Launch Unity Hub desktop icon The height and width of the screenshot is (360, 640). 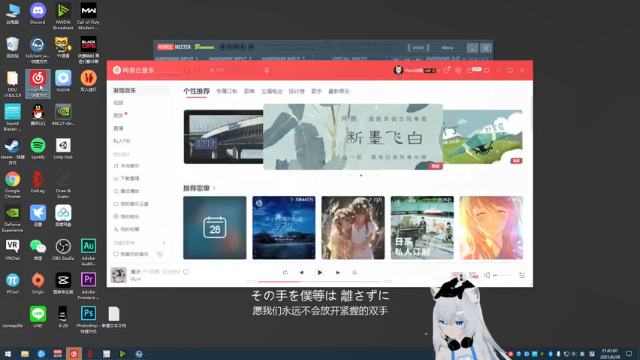click(x=63, y=148)
